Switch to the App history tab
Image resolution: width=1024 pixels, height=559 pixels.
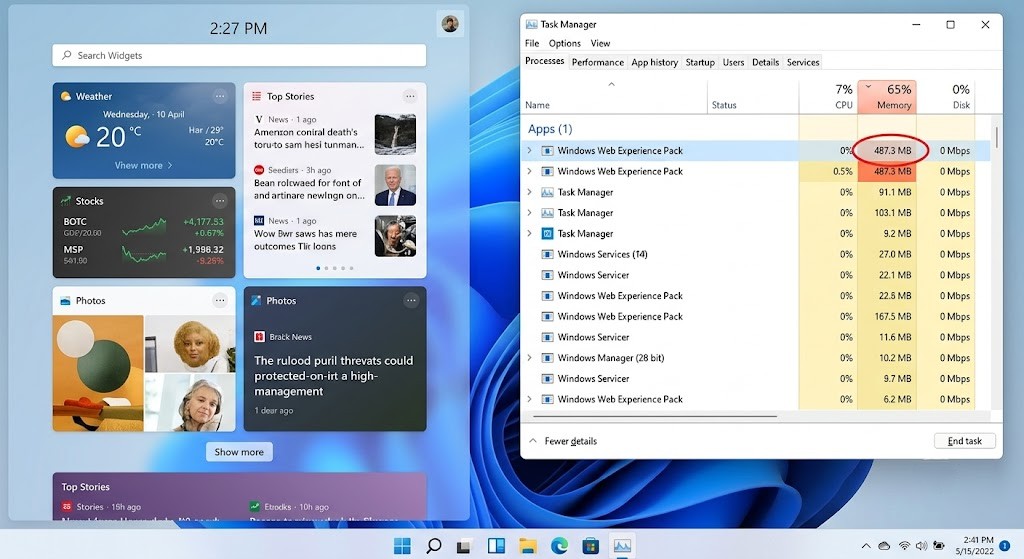[x=654, y=62]
